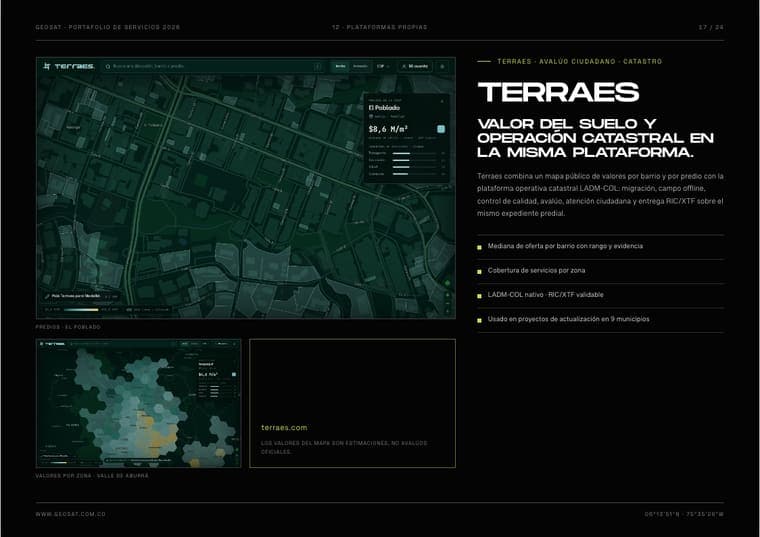Screen dimensions: 760x537
Task: Click the Terraes logo in the app header
Action: coord(68,66)
